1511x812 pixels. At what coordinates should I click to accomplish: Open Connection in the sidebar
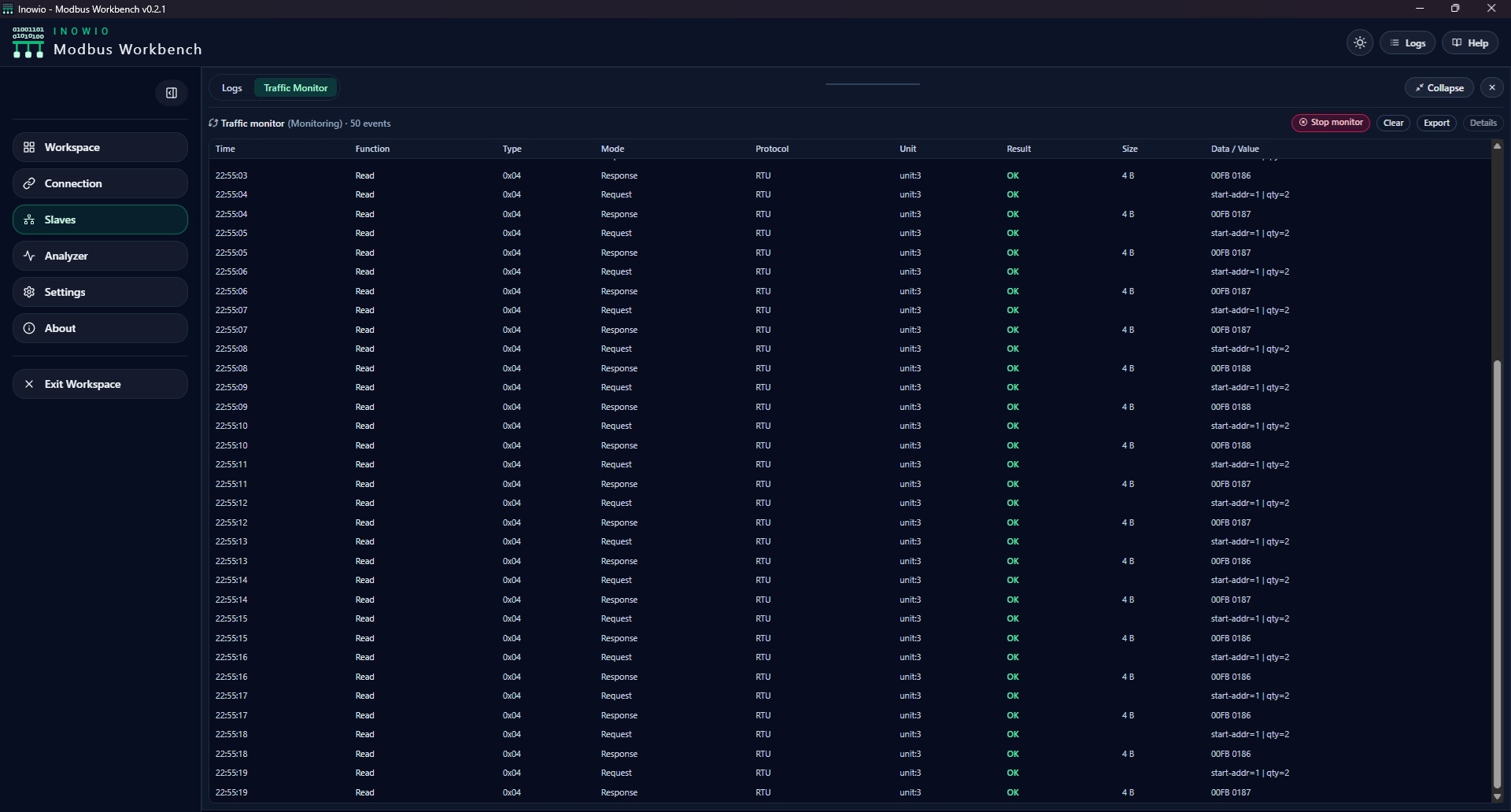[x=100, y=183]
